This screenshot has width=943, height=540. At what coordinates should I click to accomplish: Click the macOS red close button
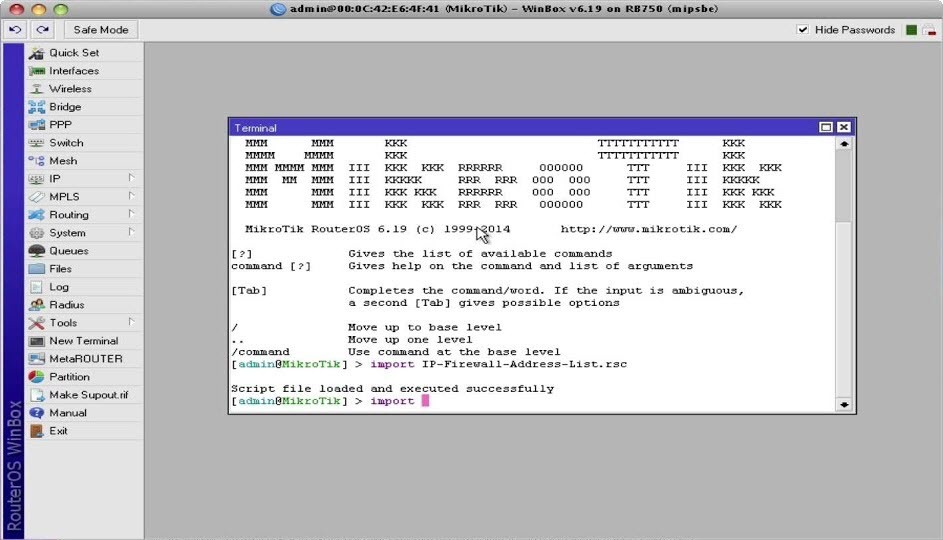click(16, 9)
